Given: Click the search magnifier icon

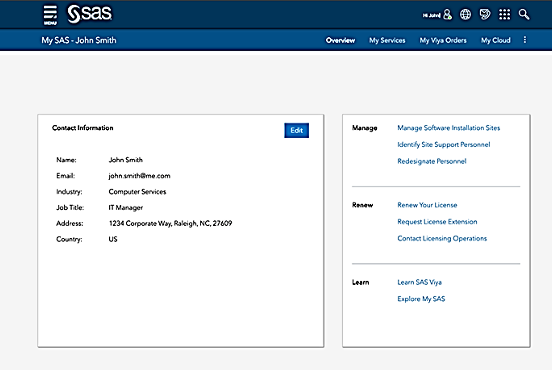Looking at the screenshot, I should (524, 14).
